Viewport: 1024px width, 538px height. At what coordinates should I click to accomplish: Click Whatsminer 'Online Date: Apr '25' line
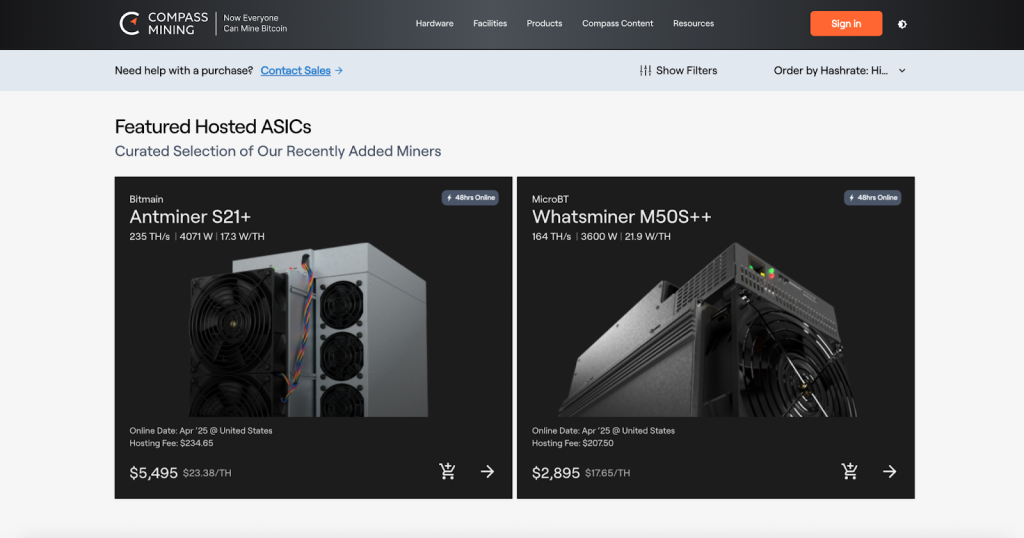pyautogui.click(x=603, y=431)
